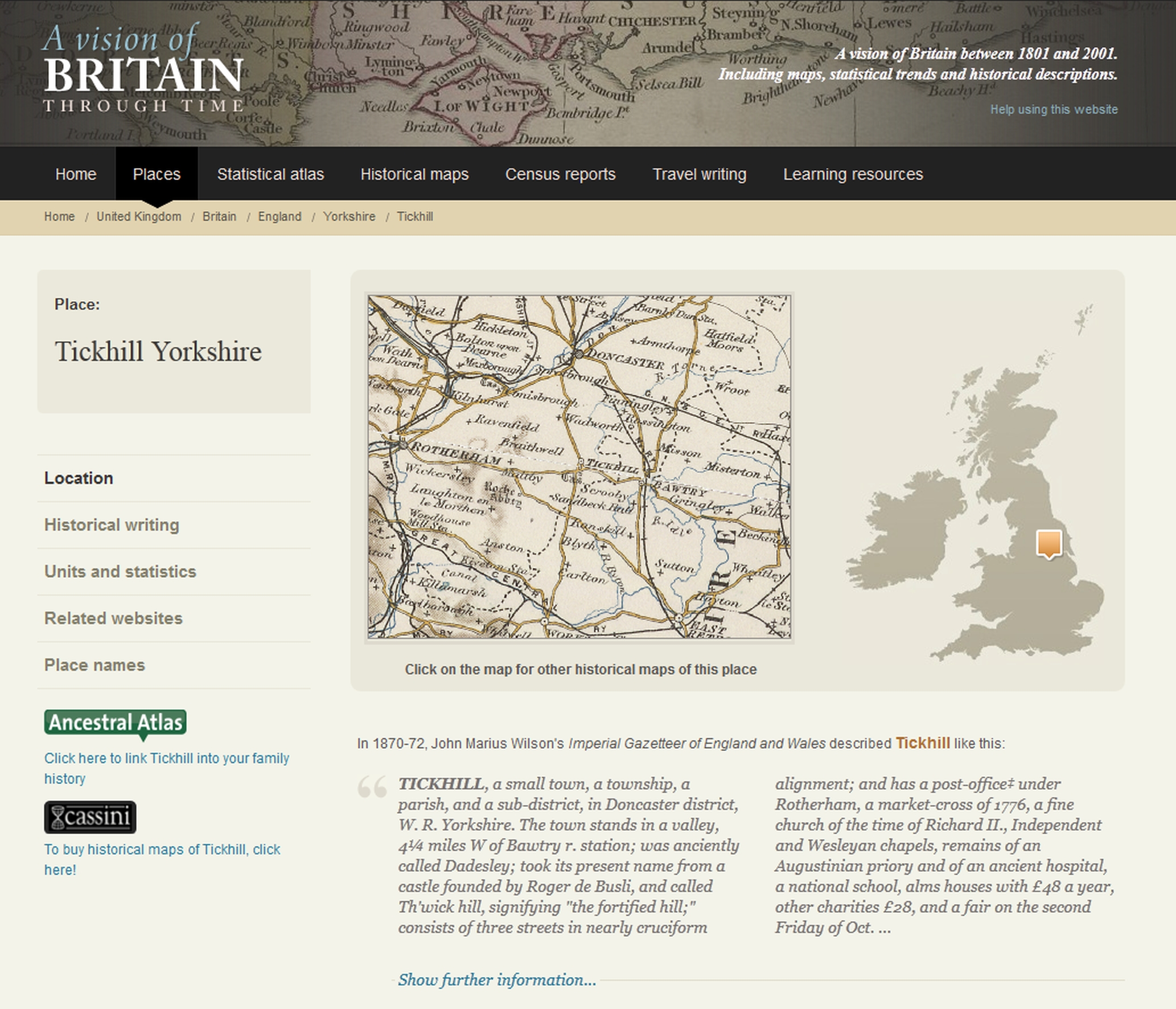Follow the Home breadcrumb link
This screenshot has width=1176, height=1009.
pos(59,216)
